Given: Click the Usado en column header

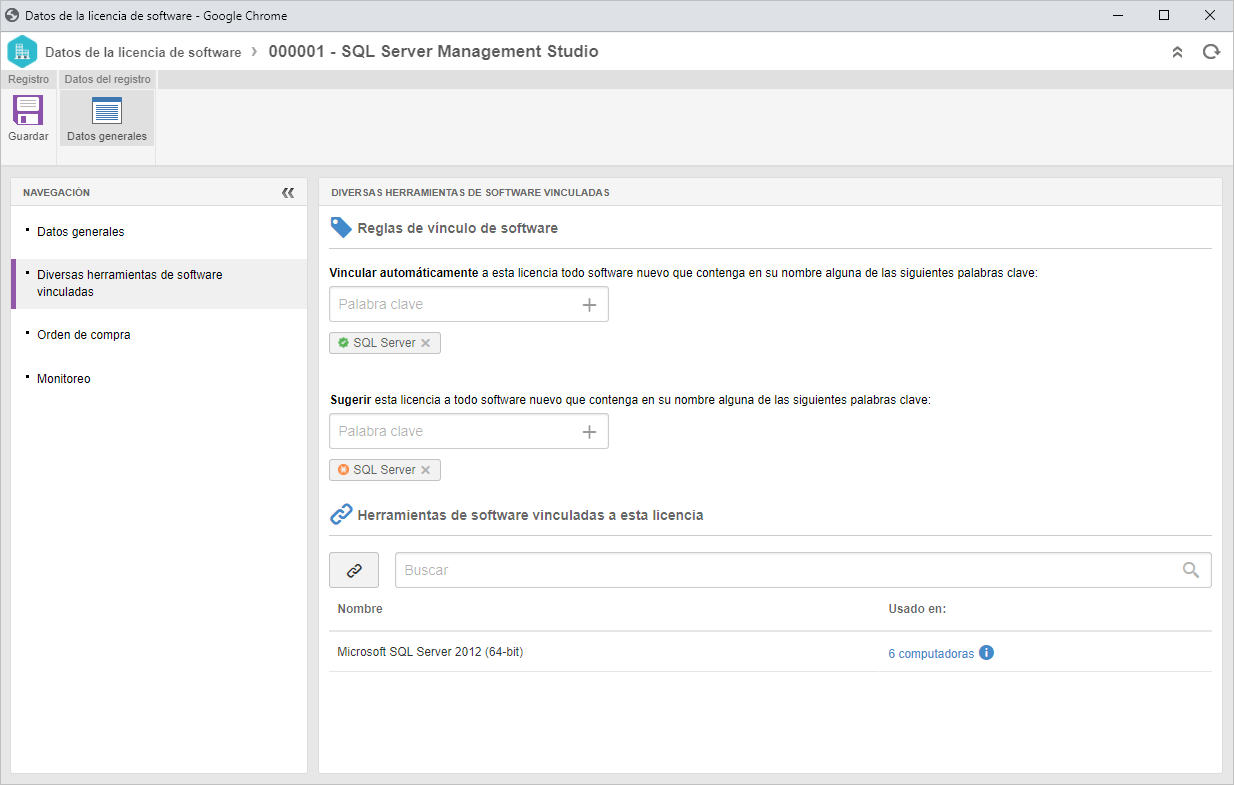Looking at the screenshot, I should [917, 609].
